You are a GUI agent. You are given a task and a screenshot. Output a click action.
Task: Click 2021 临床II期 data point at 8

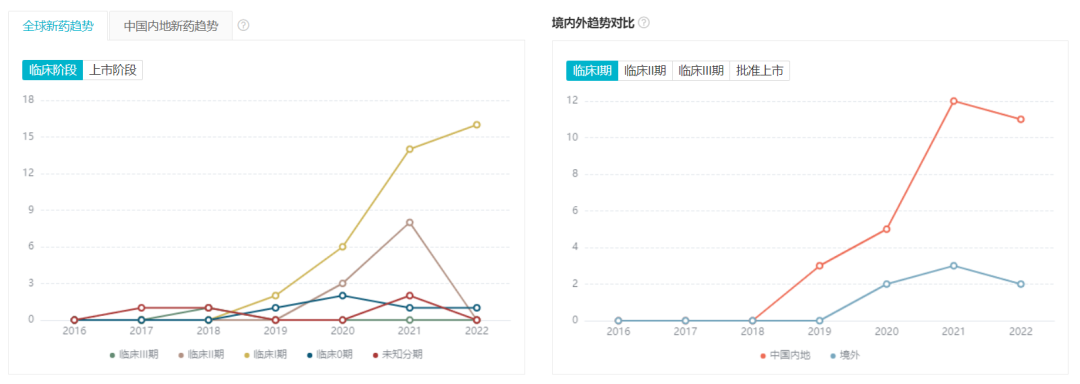(x=410, y=222)
